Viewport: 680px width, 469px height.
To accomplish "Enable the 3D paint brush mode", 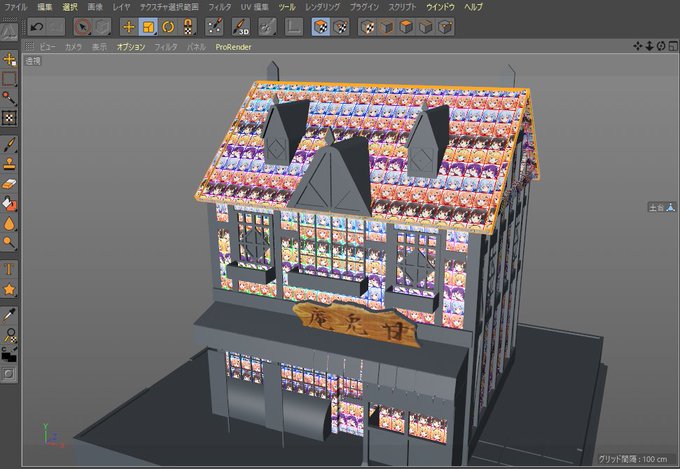I will 241,27.
